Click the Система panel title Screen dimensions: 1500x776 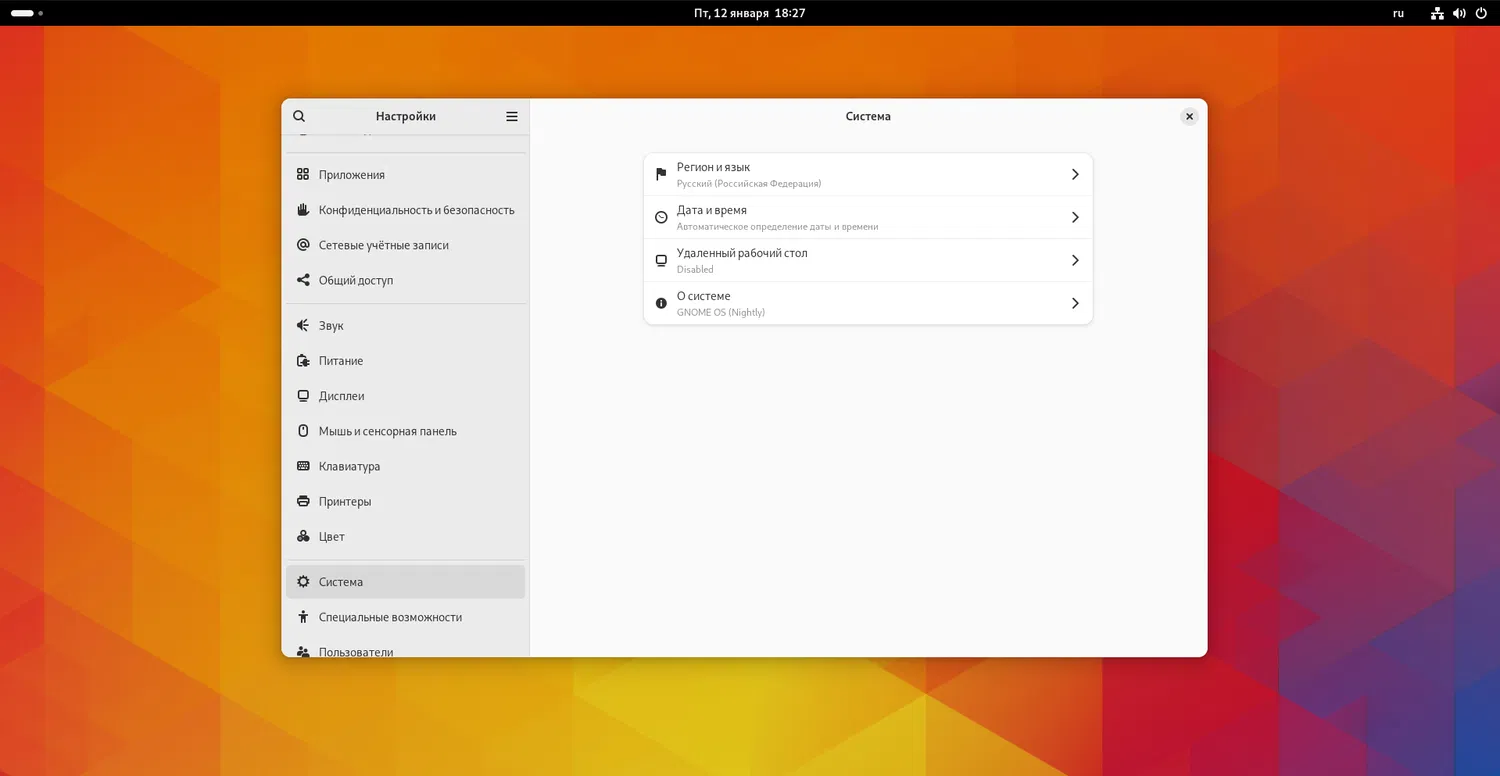(x=868, y=116)
